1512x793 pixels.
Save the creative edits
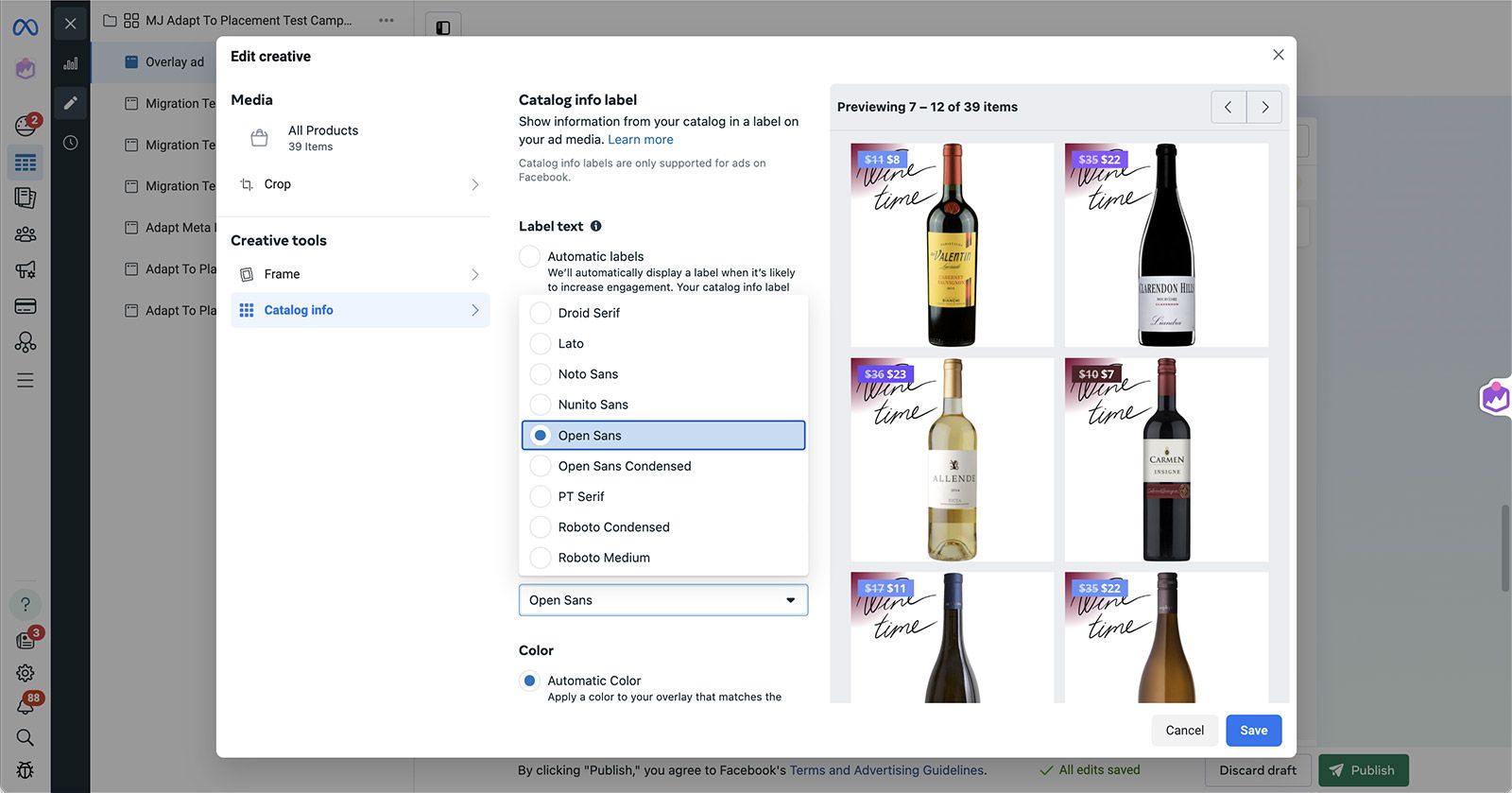coord(1254,731)
